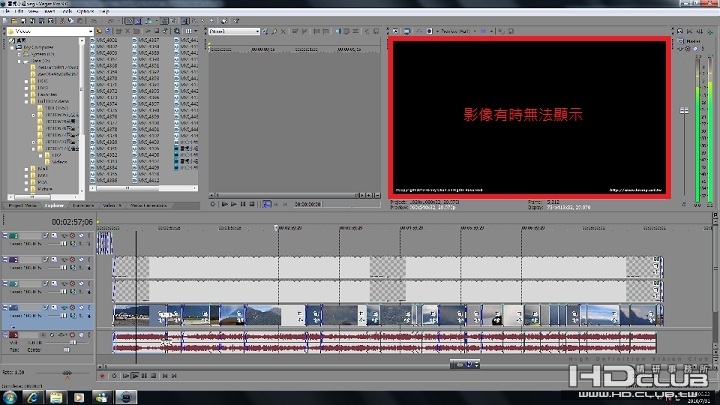Toggle Enable Snapping in the toolbar

129,21
